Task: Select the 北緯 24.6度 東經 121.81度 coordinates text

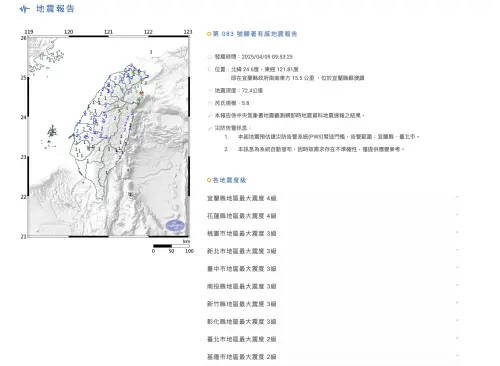Action: point(265,69)
